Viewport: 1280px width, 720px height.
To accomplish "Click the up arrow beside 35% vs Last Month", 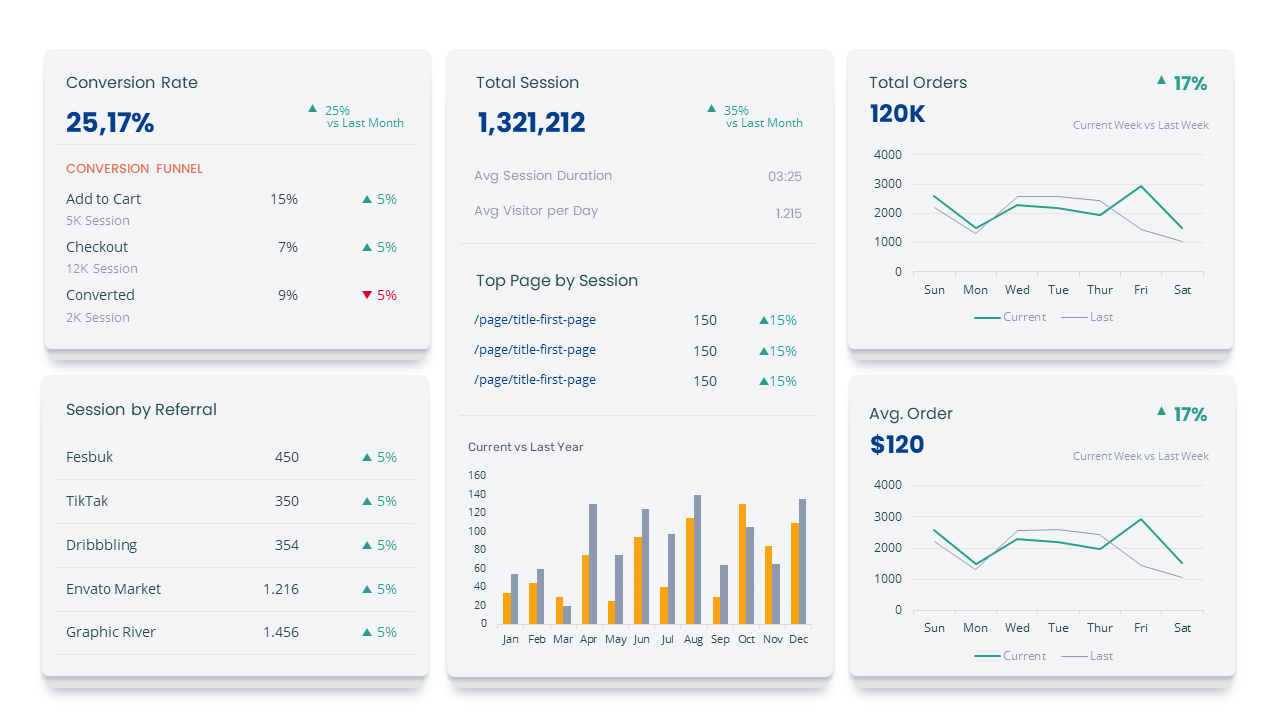I will pos(712,108).
